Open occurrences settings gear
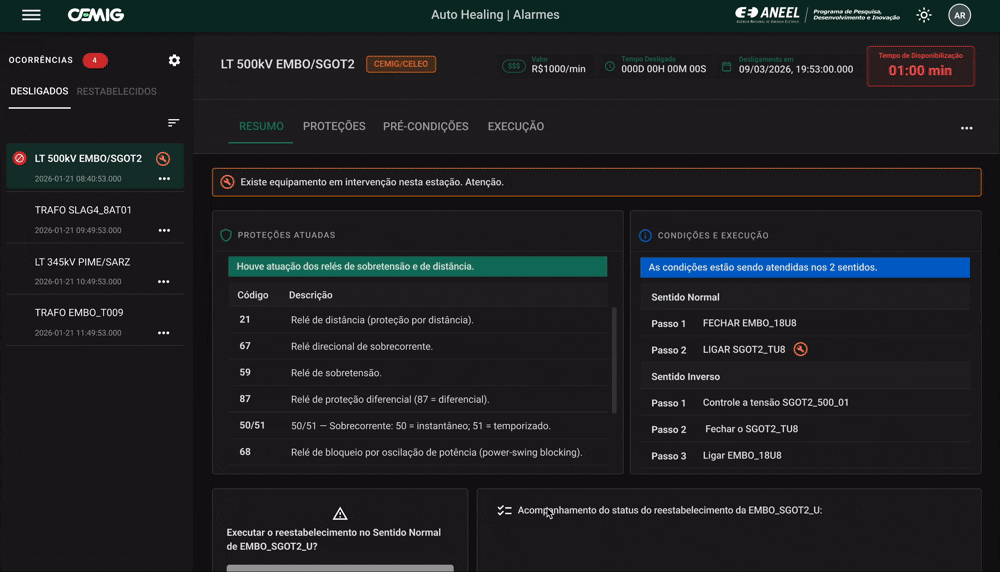 click(x=174, y=60)
